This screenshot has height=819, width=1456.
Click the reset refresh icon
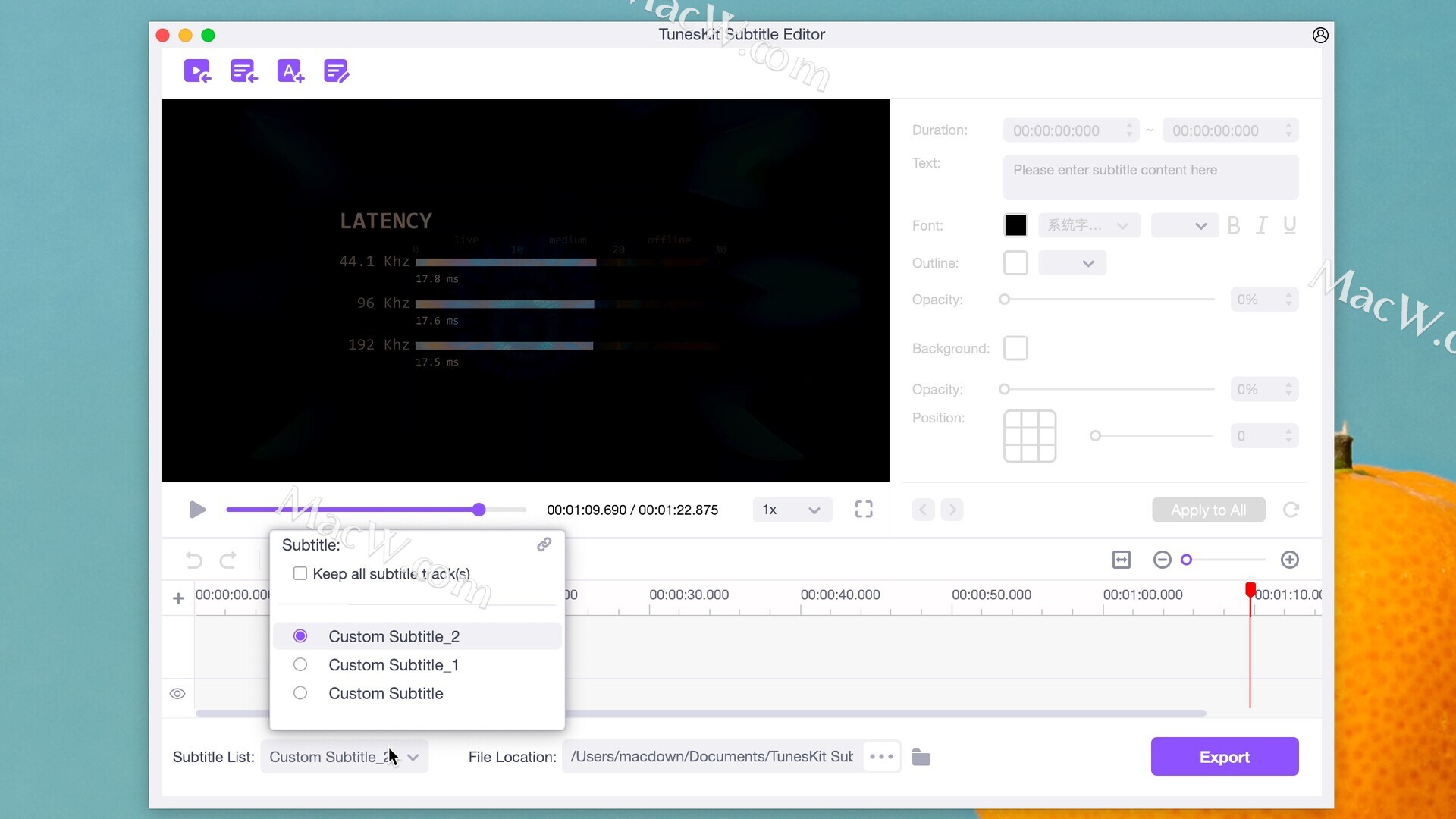click(1291, 510)
